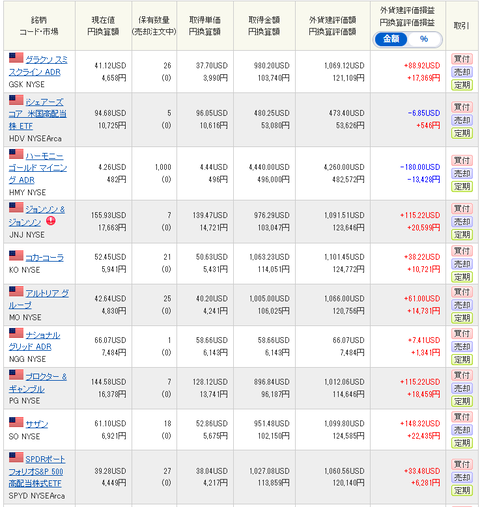Switch profit display to % mode
Image resolution: width=480 pixels, height=507 pixels.
424,39
